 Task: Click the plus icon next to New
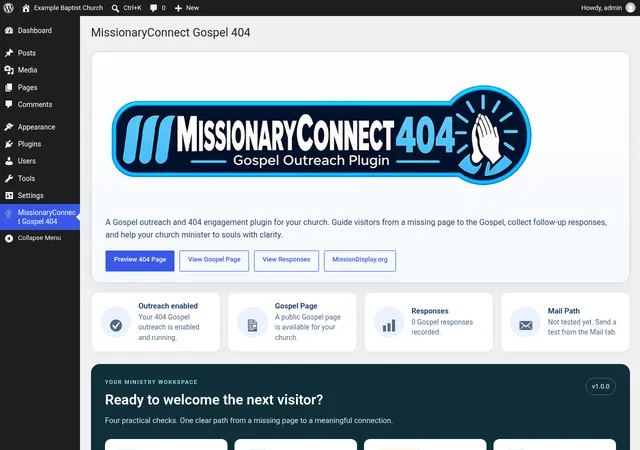178,8
